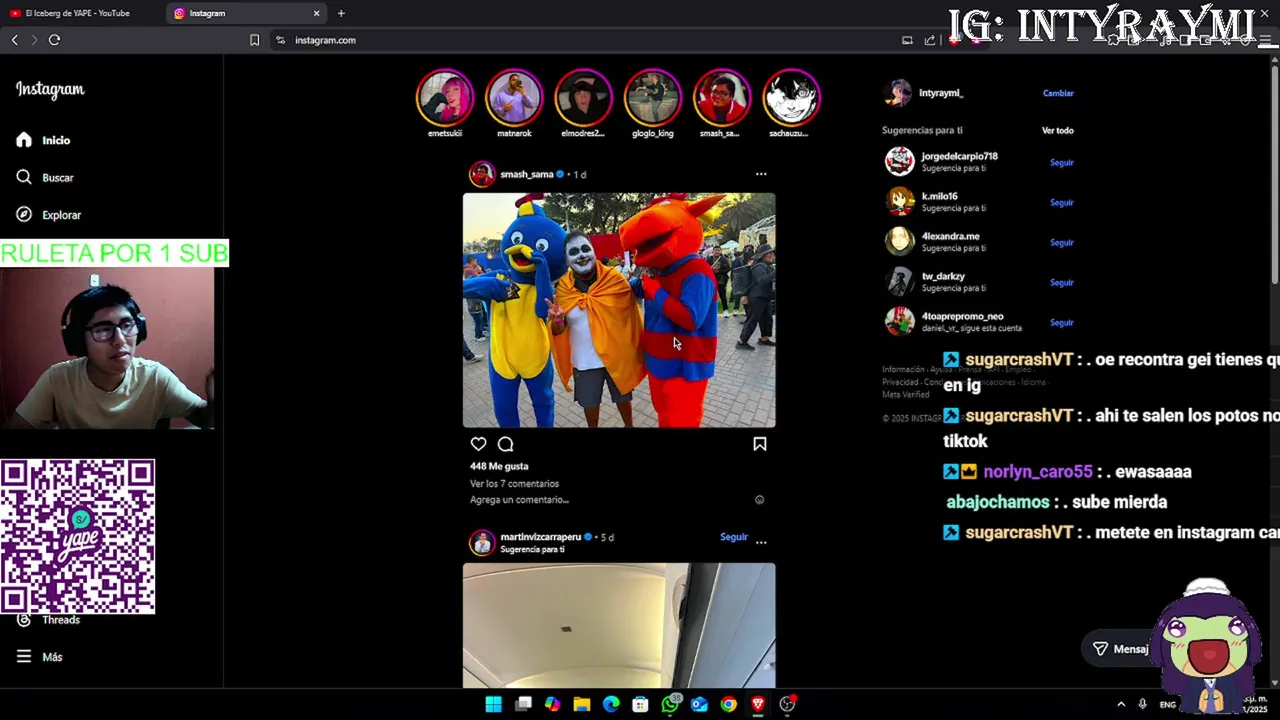
Task: Open site settings icon beside URL
Action: 280,40
